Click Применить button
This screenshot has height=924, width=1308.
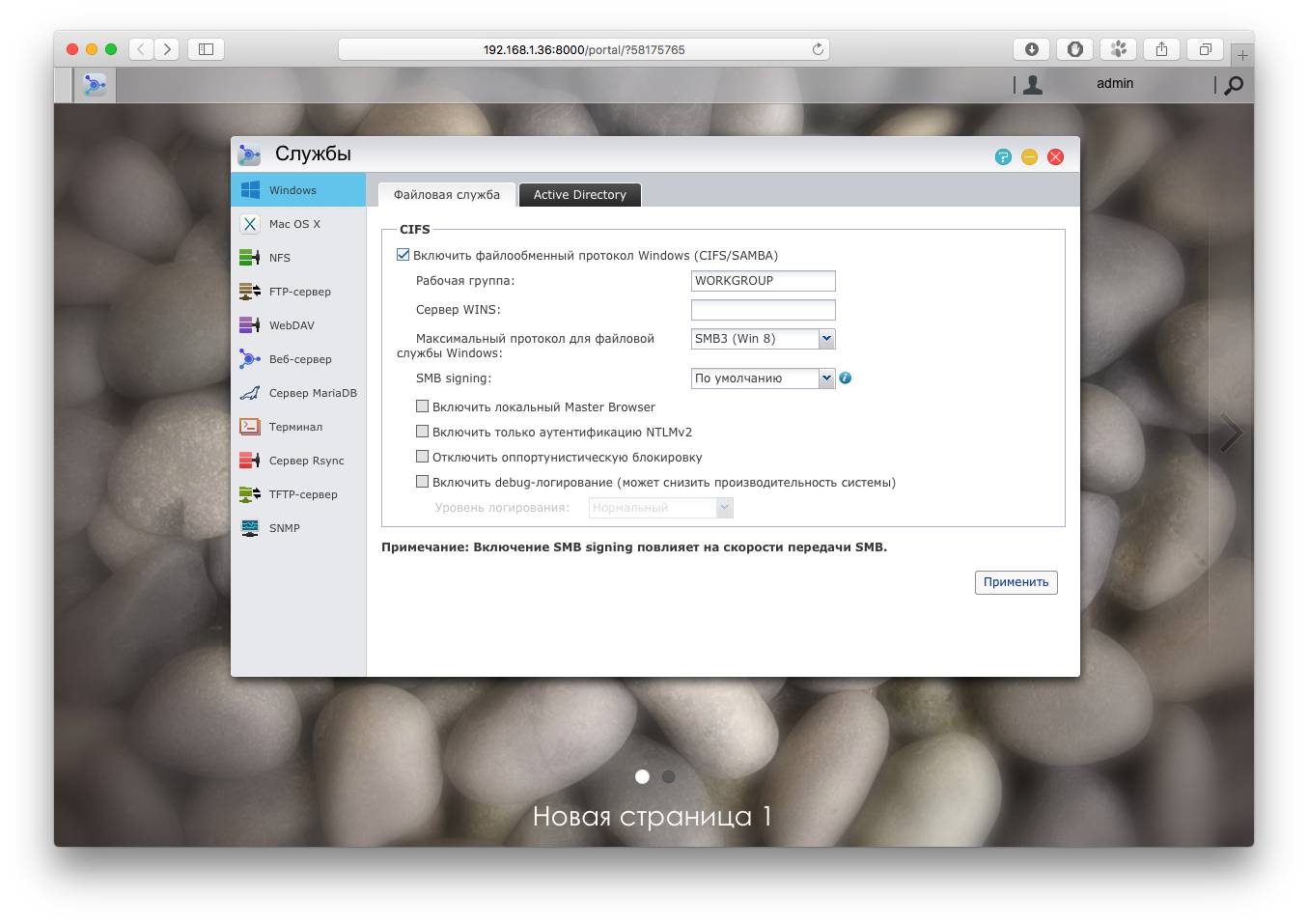point(1016,582)
